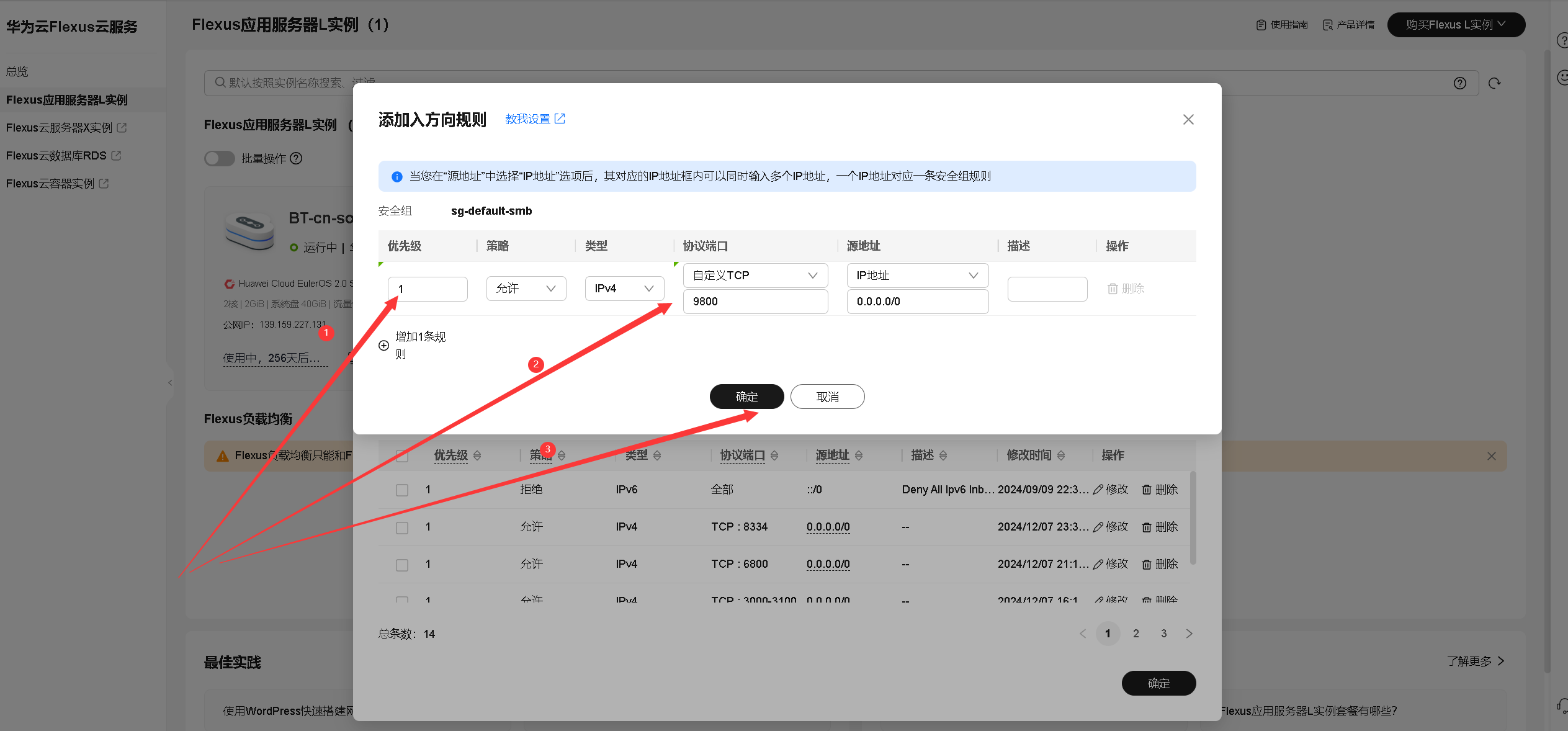Viewport: 1568px width, 731px height.
Task: Click 删除 for the TCP : 8334 rule
Action: coord(1160,527)
